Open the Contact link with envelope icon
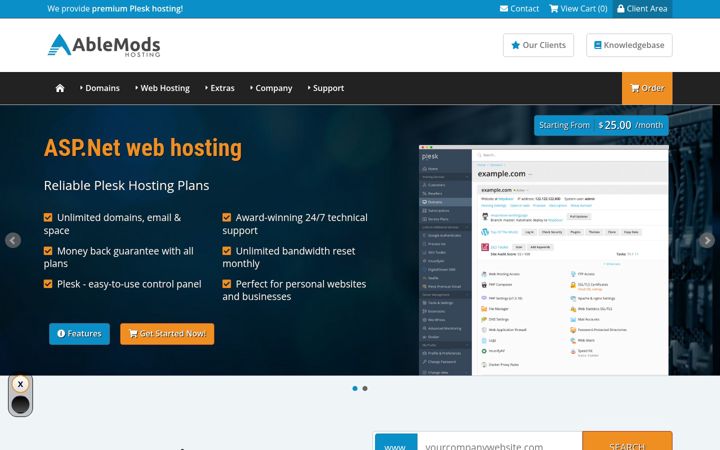This screenshot has width=720, height=450. coord(519,9)
